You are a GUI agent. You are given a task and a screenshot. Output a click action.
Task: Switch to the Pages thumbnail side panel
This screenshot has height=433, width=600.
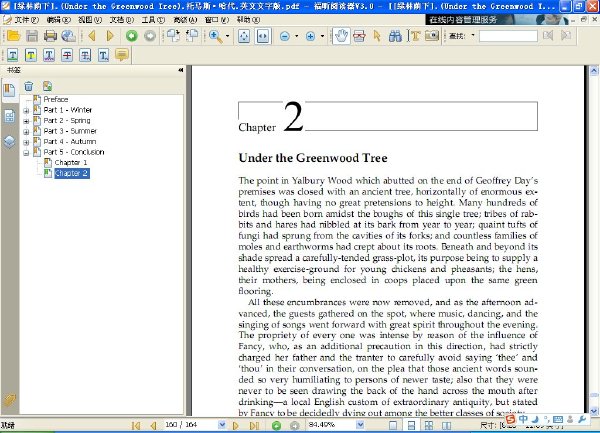click(9, 117)
